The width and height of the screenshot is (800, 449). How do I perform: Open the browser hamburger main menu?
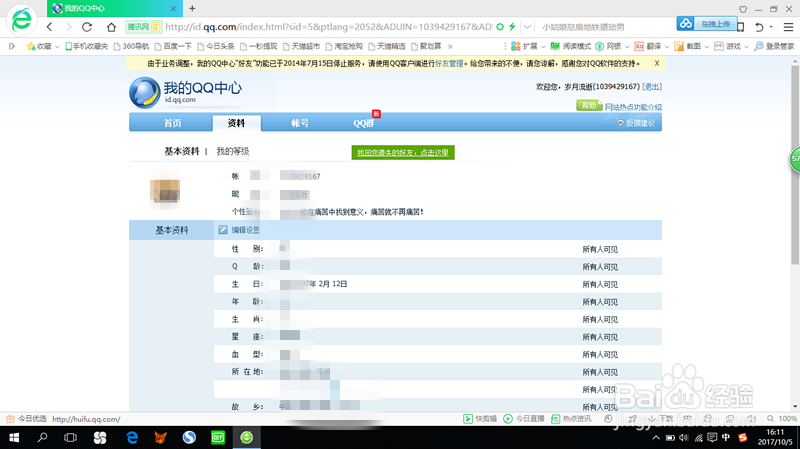(x=788, y=27)
